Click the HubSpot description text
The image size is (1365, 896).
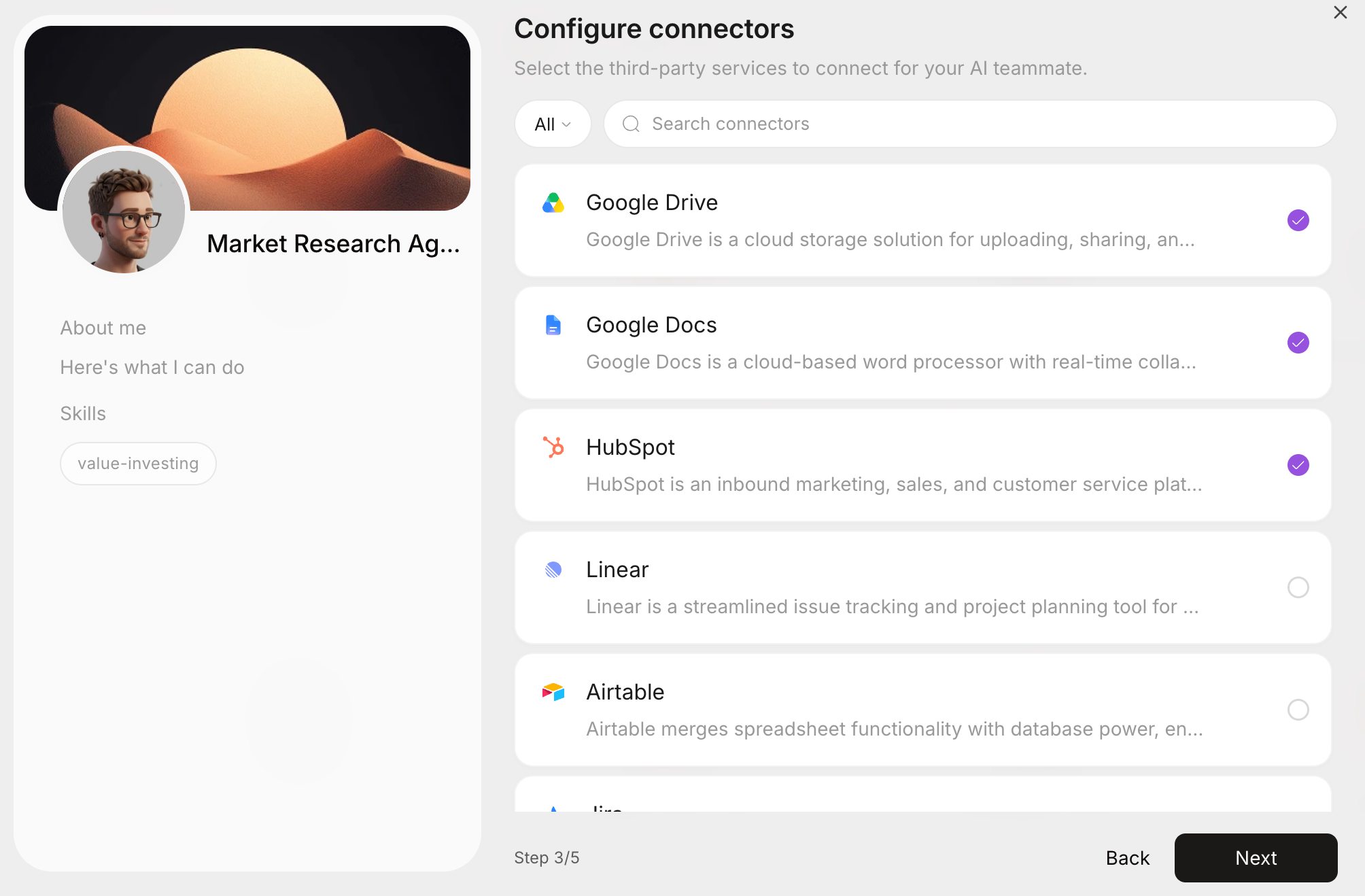(894, 484)
